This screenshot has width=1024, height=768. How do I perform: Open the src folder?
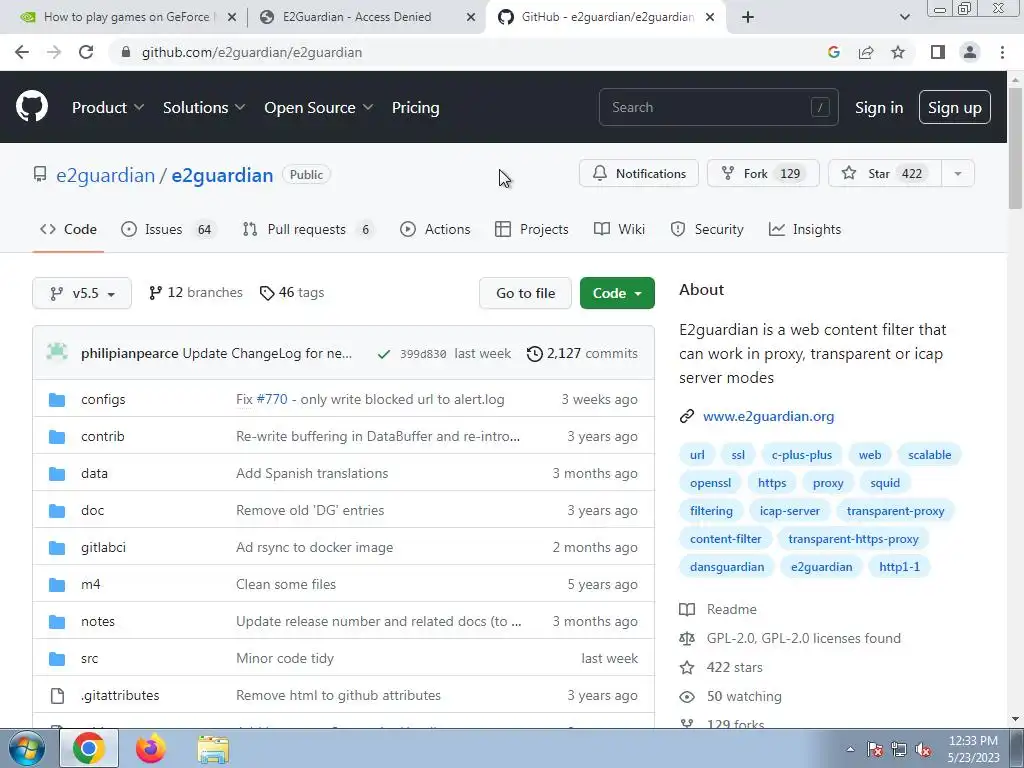89,658
